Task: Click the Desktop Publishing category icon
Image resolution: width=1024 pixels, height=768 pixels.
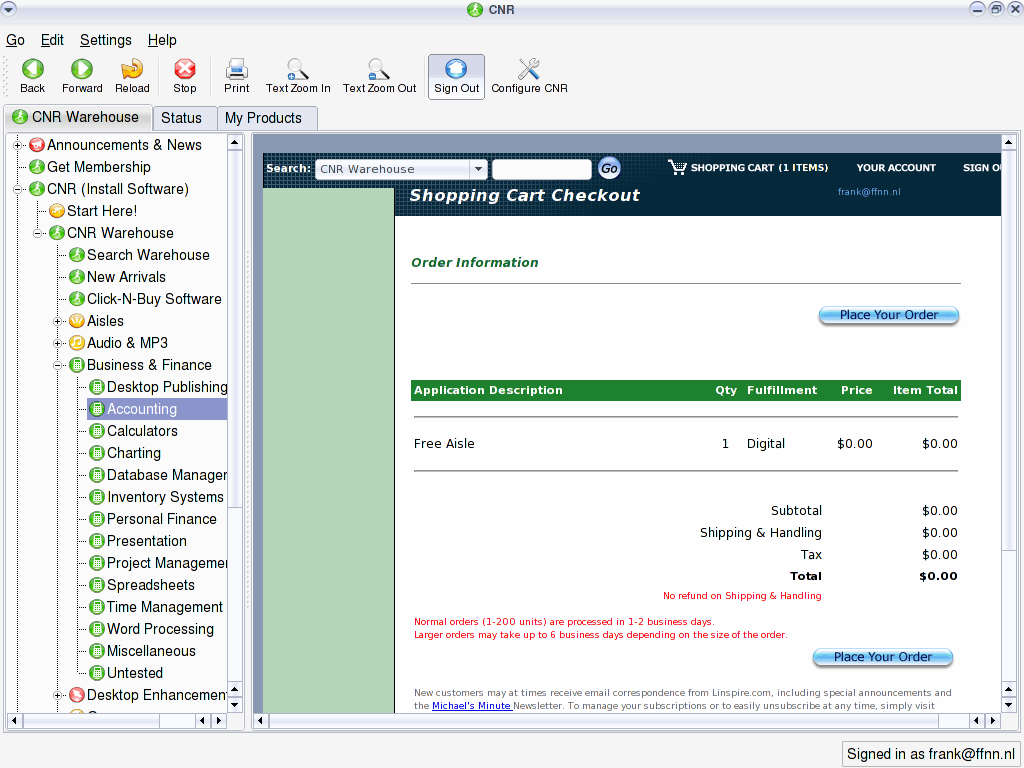Action: click(97, 387)
